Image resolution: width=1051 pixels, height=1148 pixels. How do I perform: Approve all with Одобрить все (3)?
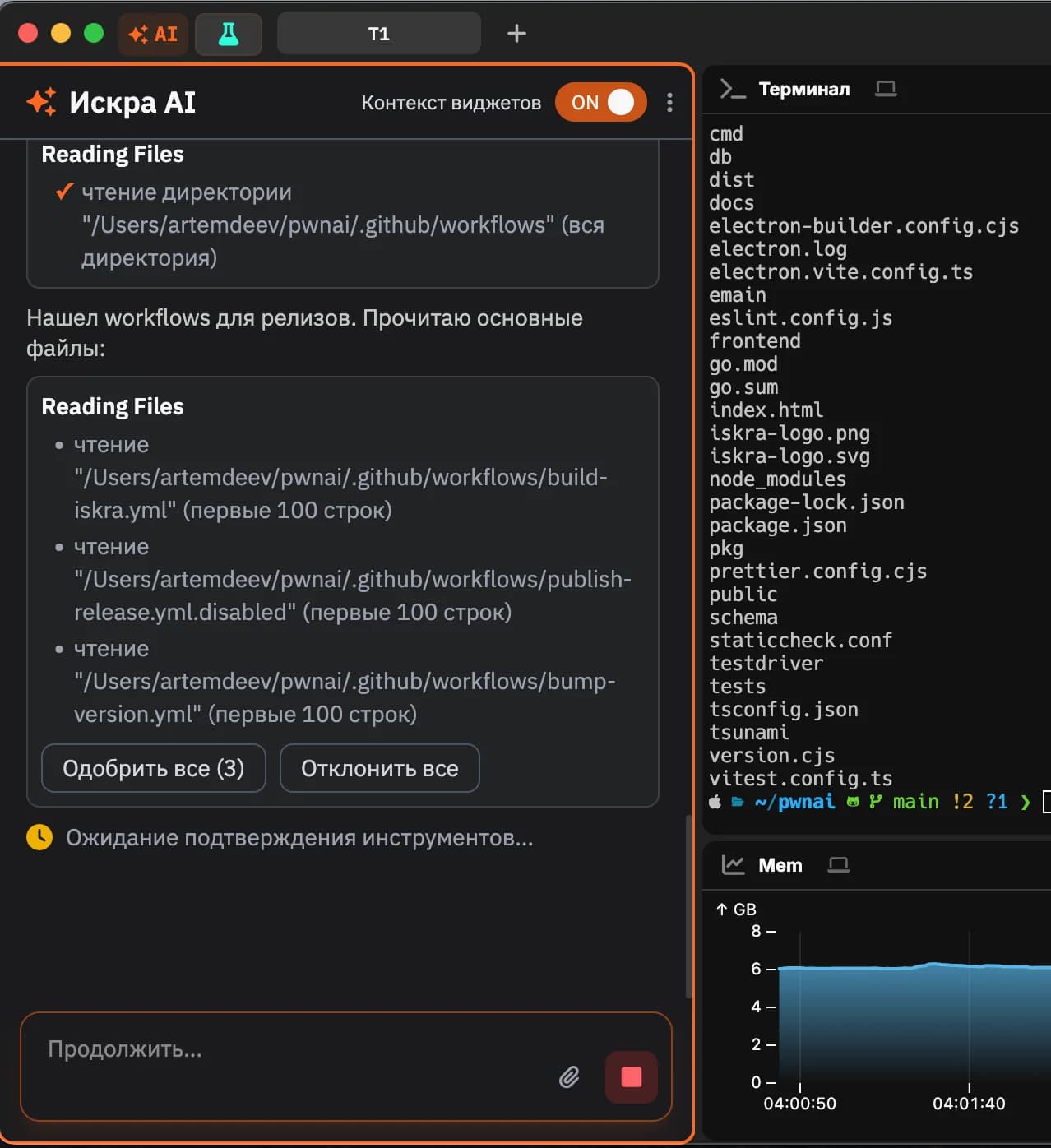(x=154, y=768)
